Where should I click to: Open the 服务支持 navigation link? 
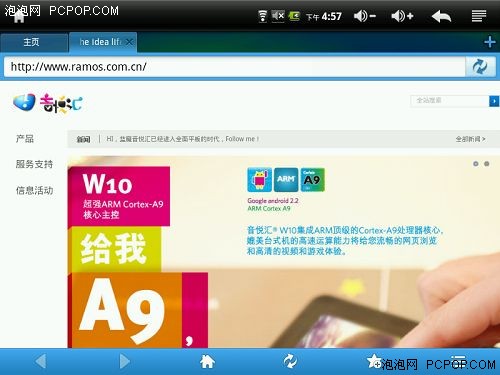pos(34,164)
